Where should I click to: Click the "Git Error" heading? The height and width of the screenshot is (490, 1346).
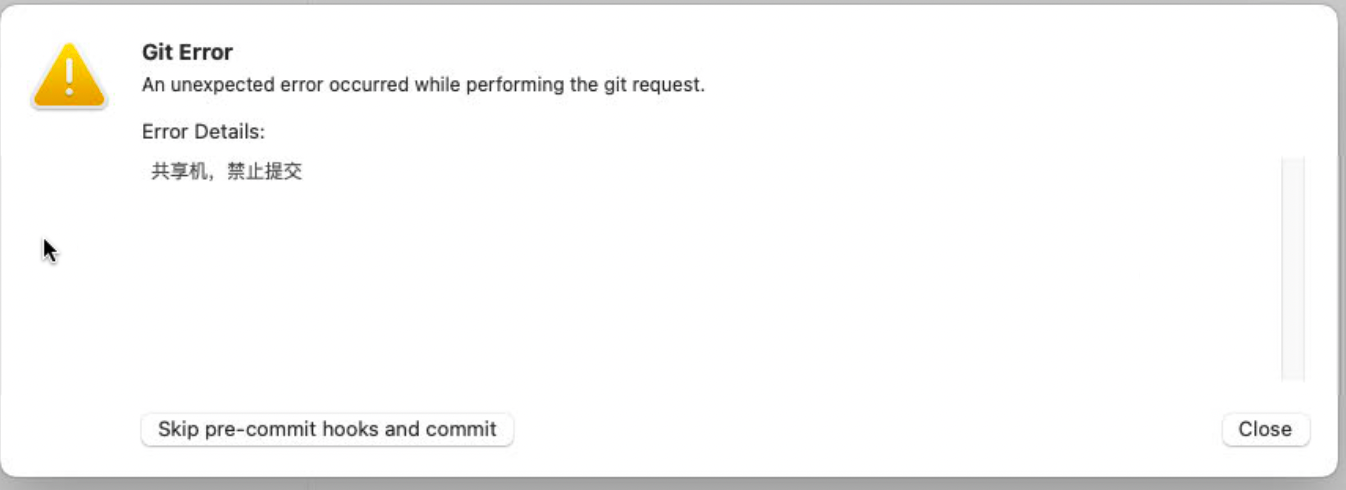(x=187, y=53)
